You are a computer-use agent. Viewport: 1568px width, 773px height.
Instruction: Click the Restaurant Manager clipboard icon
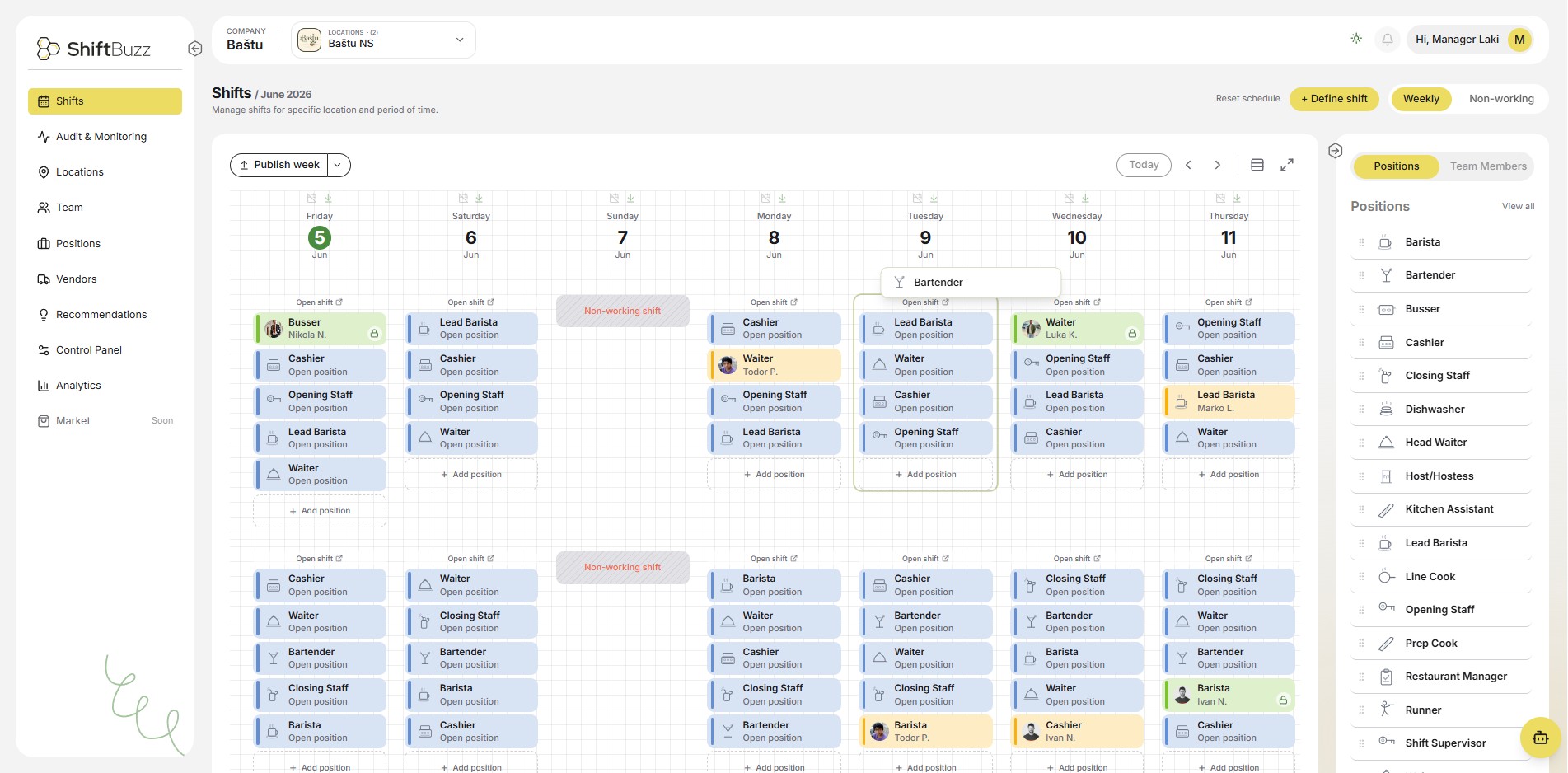1386,677
